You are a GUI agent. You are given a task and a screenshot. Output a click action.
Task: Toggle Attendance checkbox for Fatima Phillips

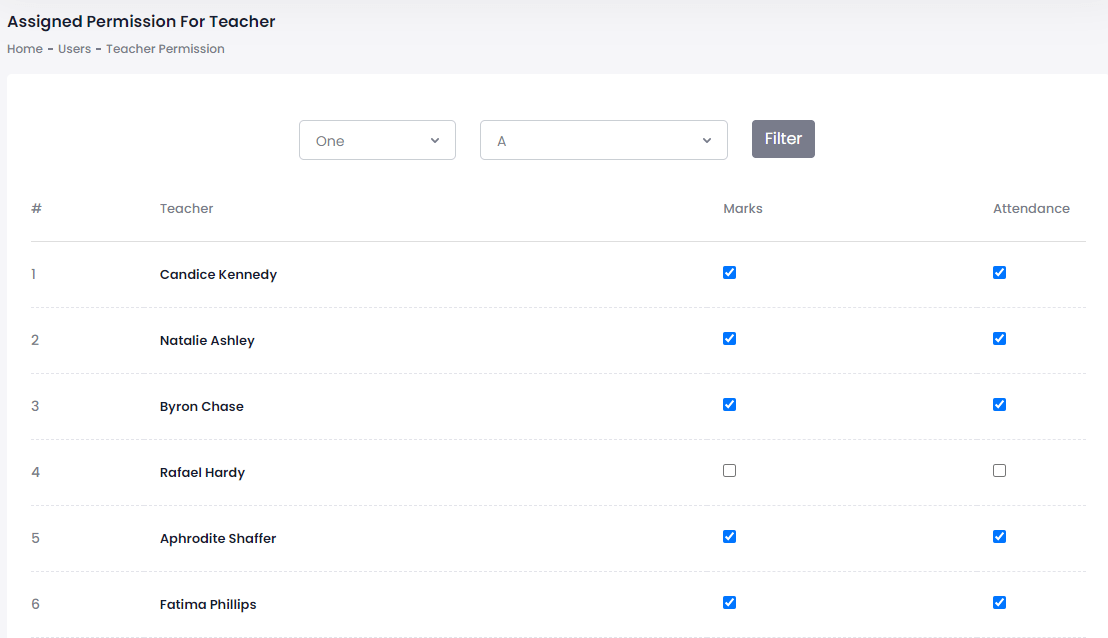pyautogui.click(x=999, y=603)
